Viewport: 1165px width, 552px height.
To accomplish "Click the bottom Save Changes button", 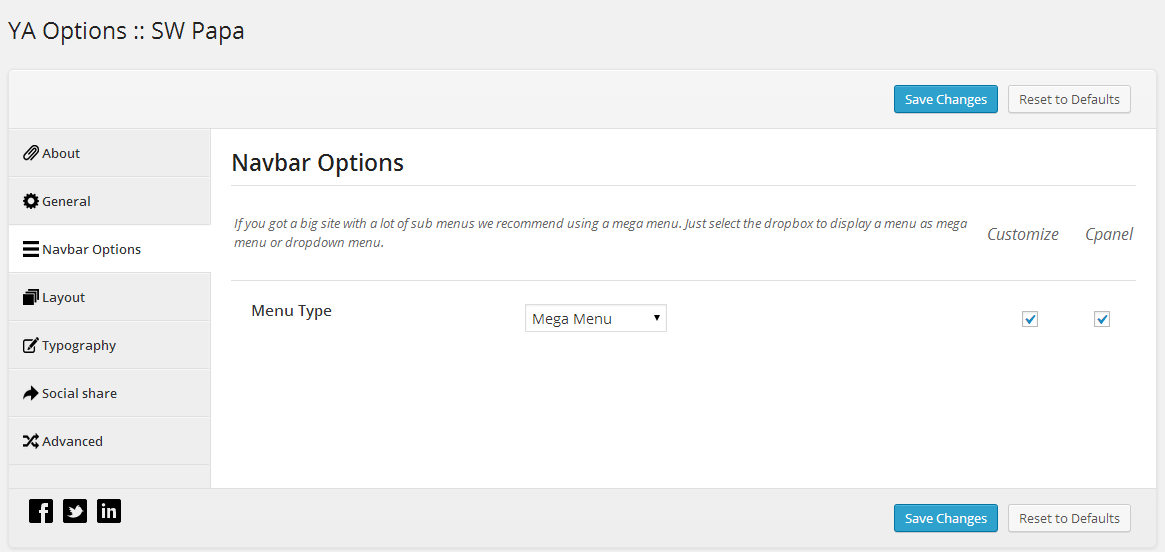I will tap(946, 518).
